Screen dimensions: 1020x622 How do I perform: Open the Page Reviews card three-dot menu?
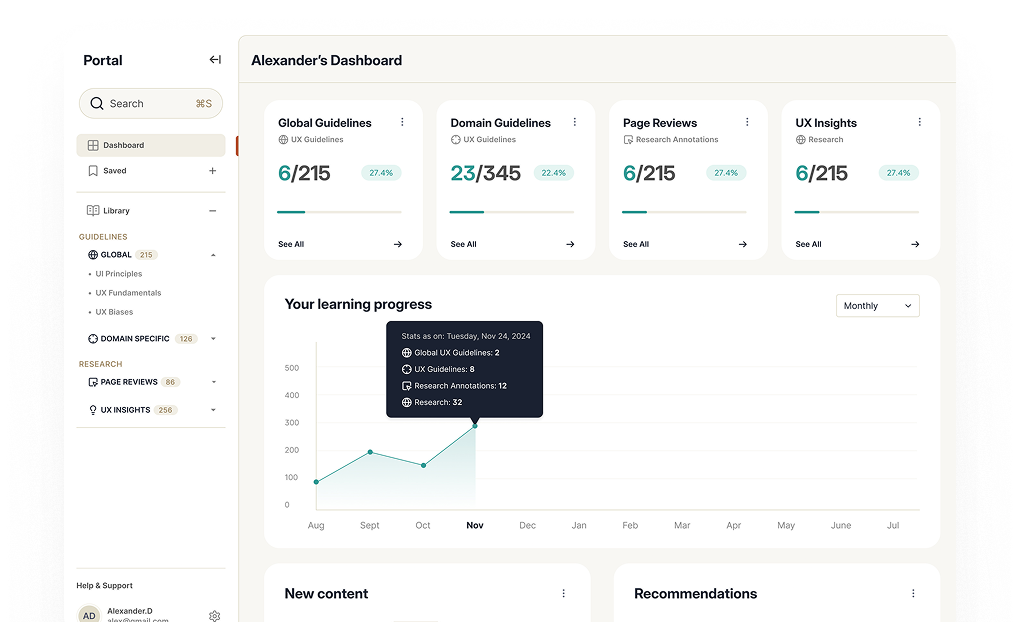click(747, 122)
